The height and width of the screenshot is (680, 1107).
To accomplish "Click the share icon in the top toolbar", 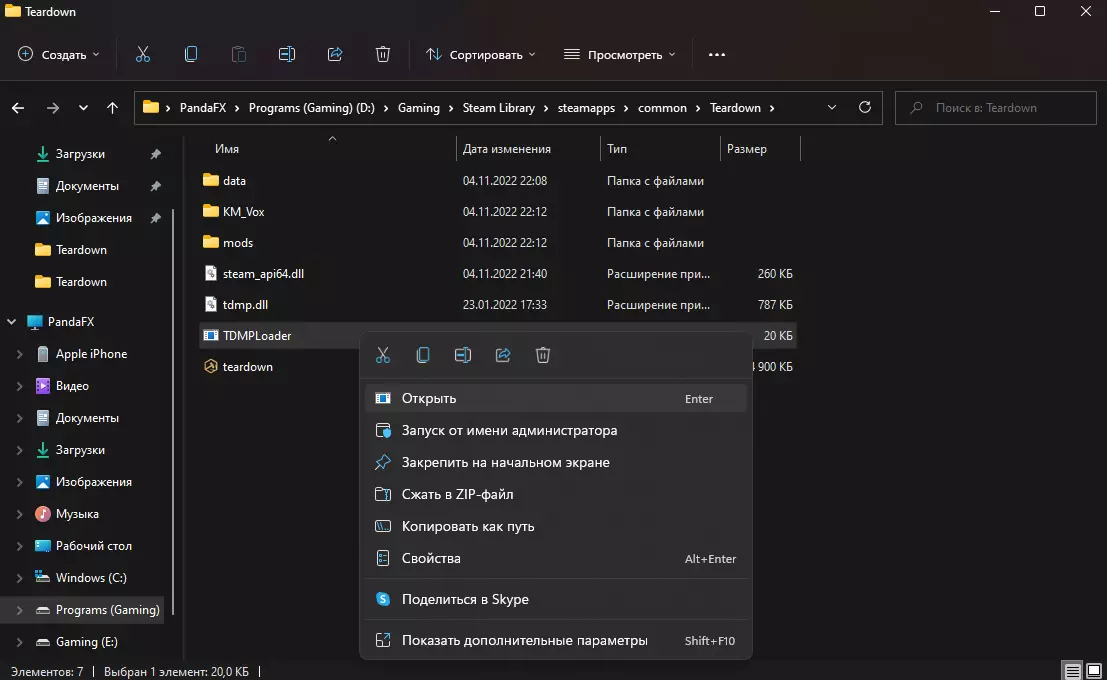I will (x=335, y=54).
